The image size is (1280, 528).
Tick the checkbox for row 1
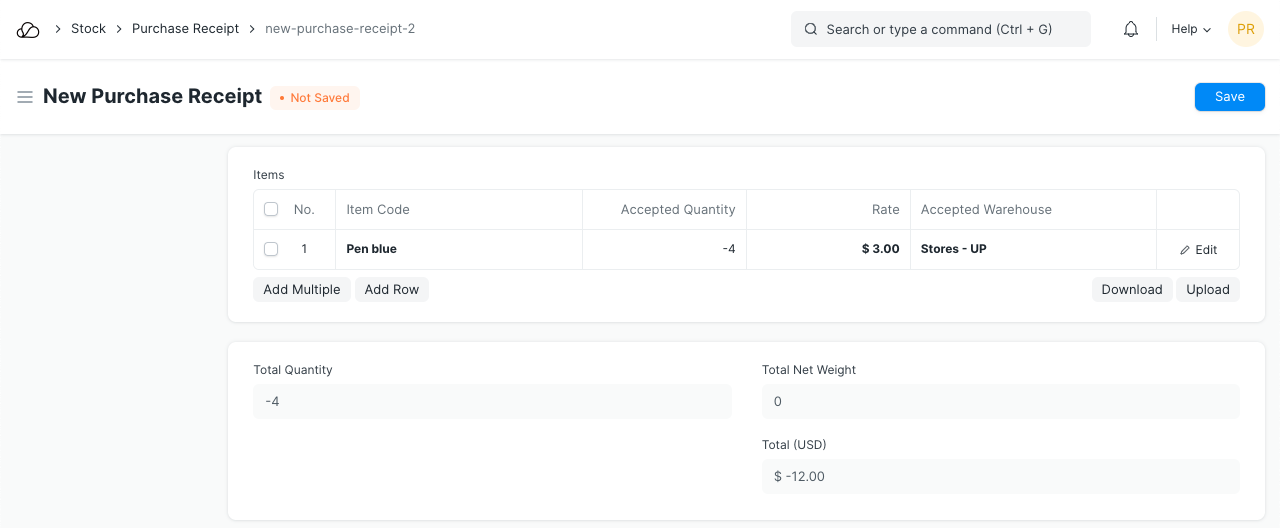coord(271,249)
